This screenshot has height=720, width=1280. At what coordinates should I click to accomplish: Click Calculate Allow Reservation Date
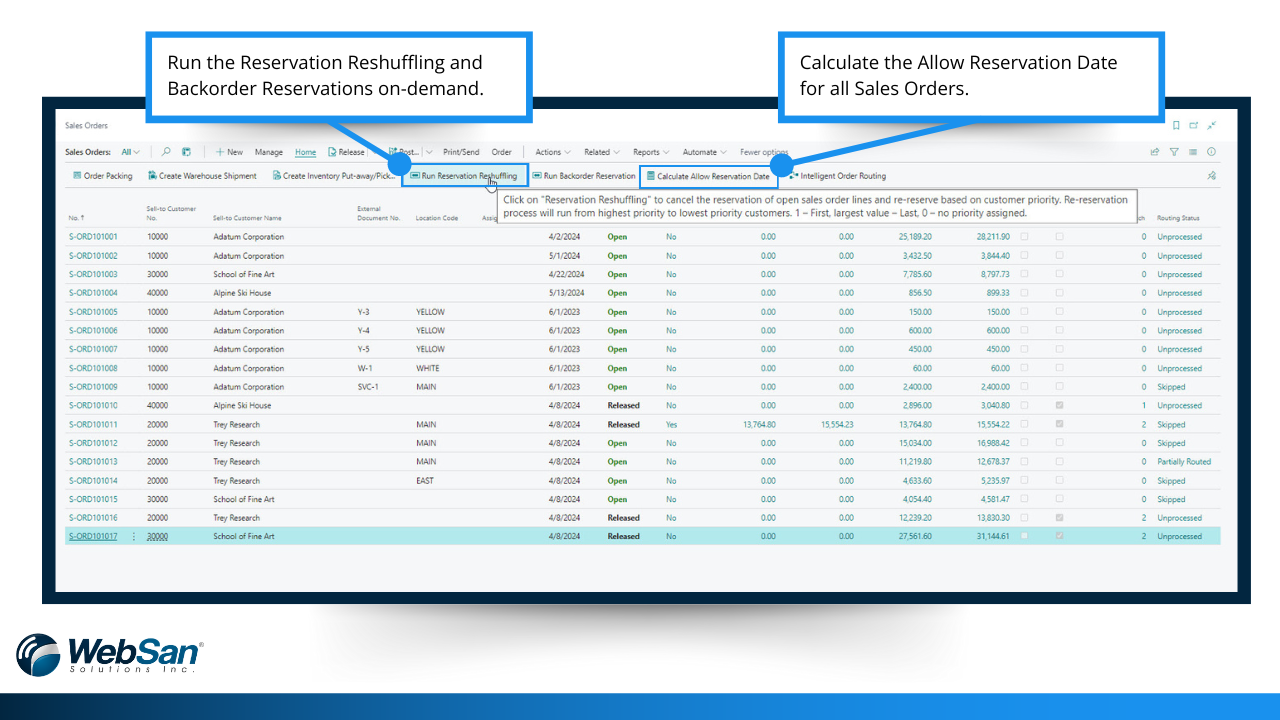(708, 176)
